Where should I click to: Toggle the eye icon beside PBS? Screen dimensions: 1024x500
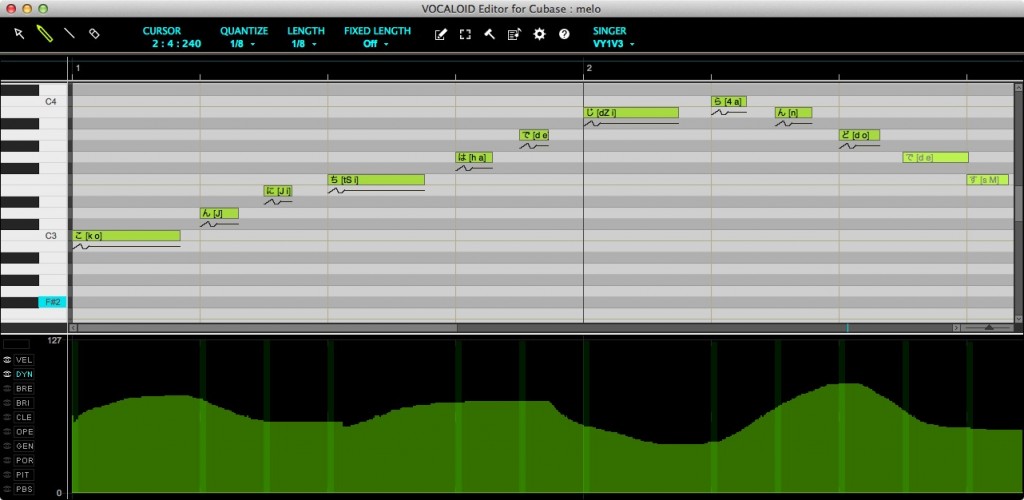(7, 489)
